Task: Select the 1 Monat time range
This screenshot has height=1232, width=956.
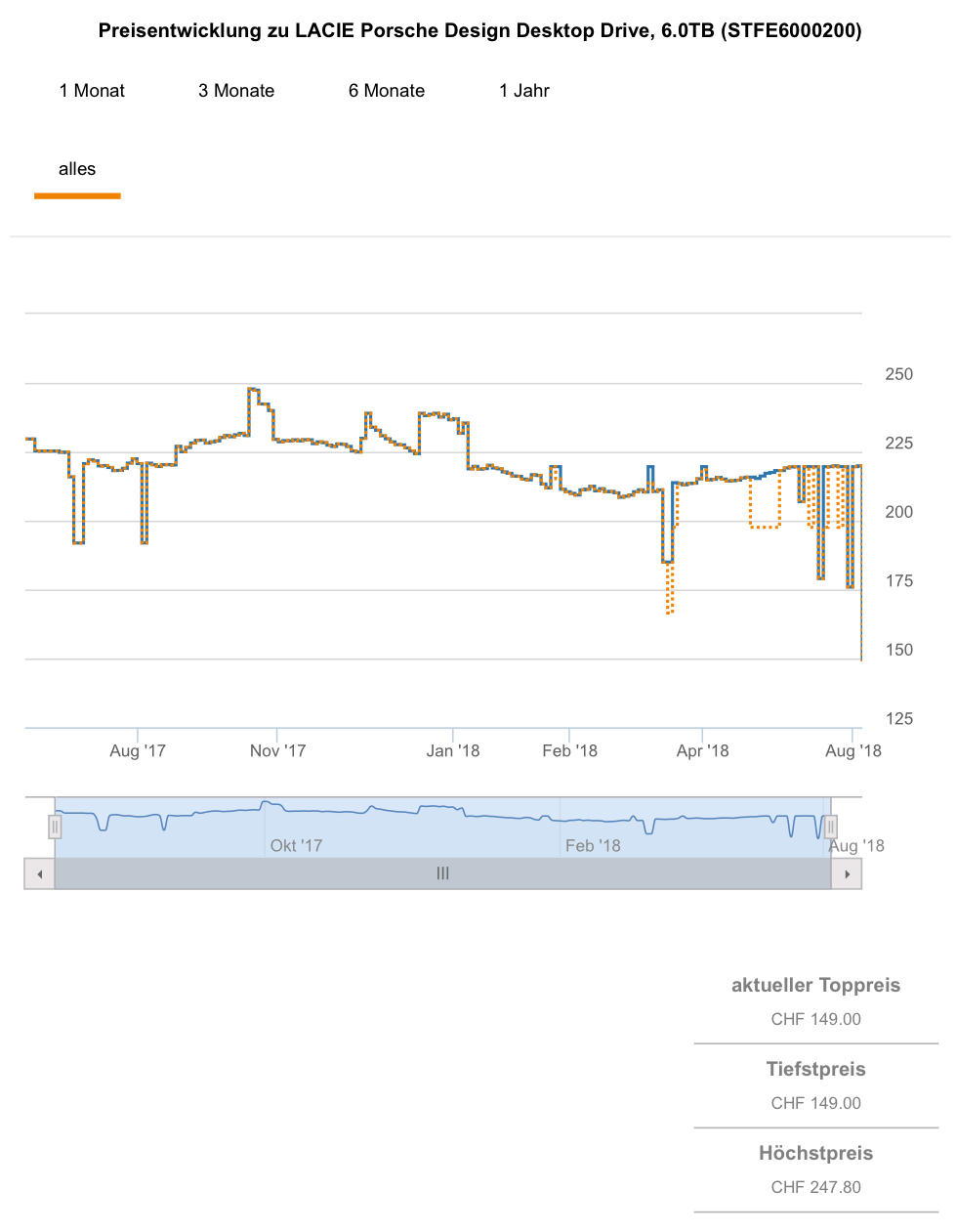Action: (92, 91)
